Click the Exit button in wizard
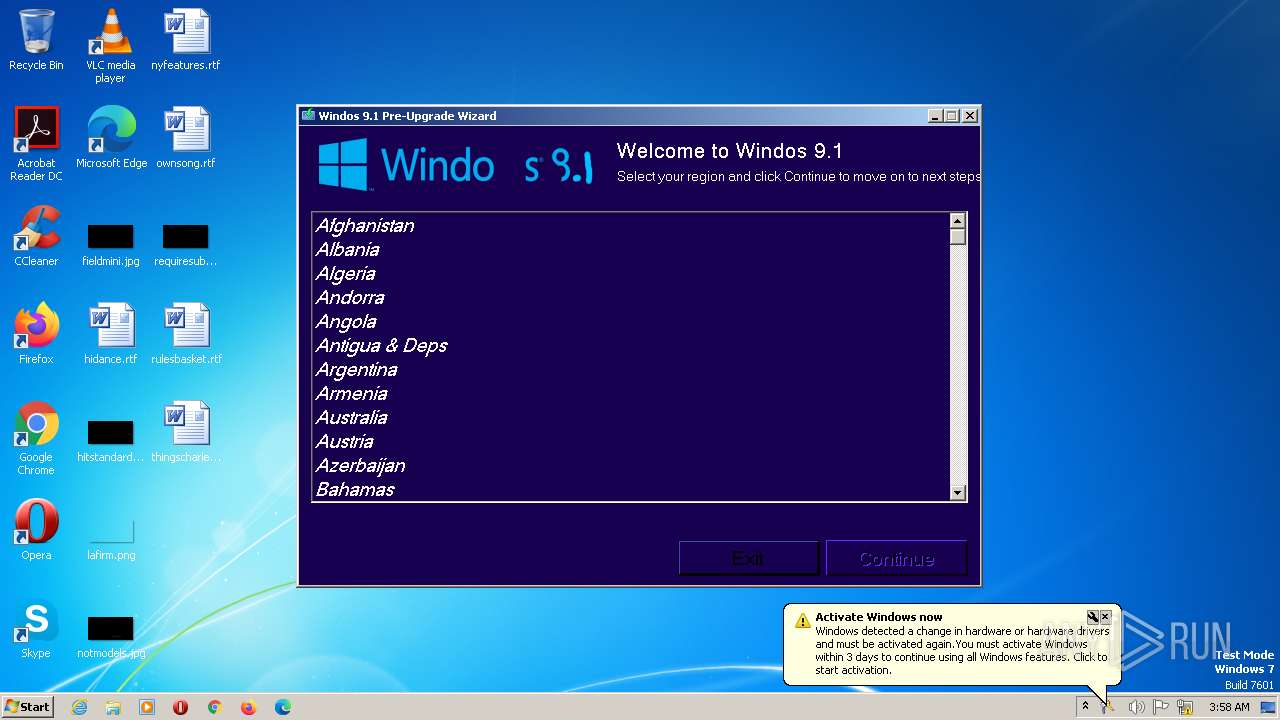The image size is (1280, 720). (748, 558)
